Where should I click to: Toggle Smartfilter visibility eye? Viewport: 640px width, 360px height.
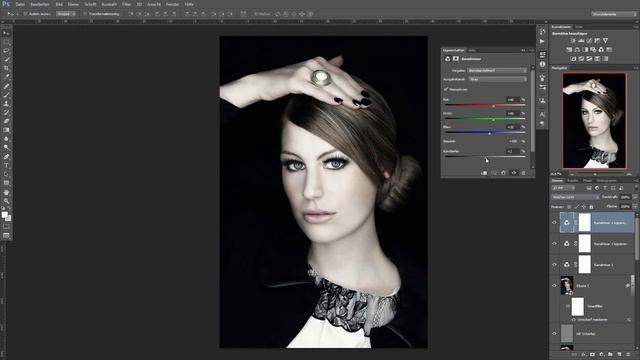coord(567,306)
